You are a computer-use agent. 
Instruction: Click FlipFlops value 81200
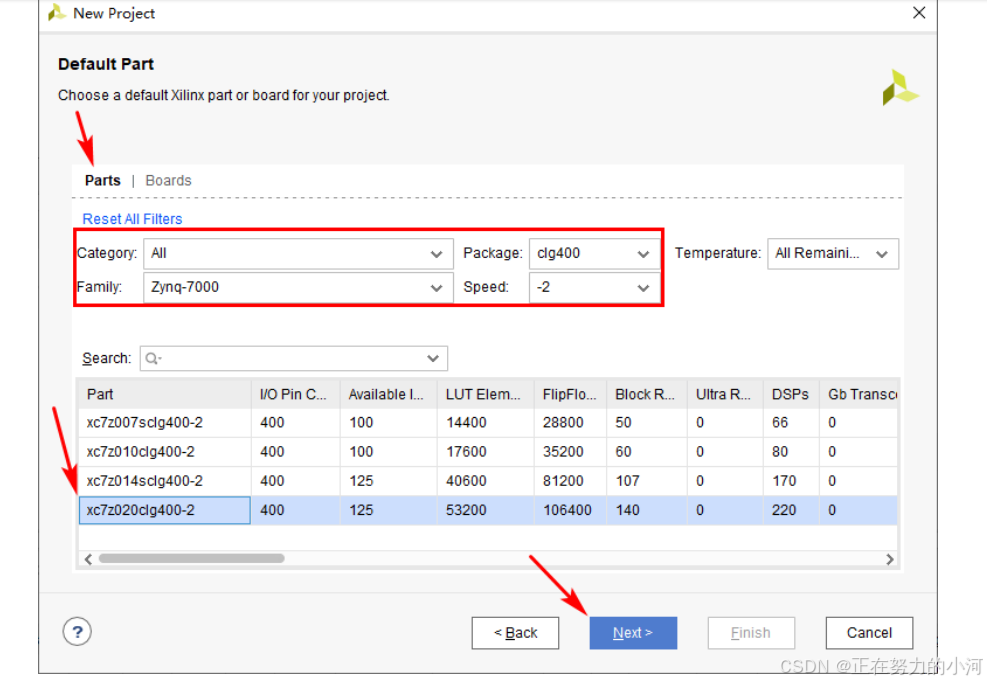pos(563,481)
